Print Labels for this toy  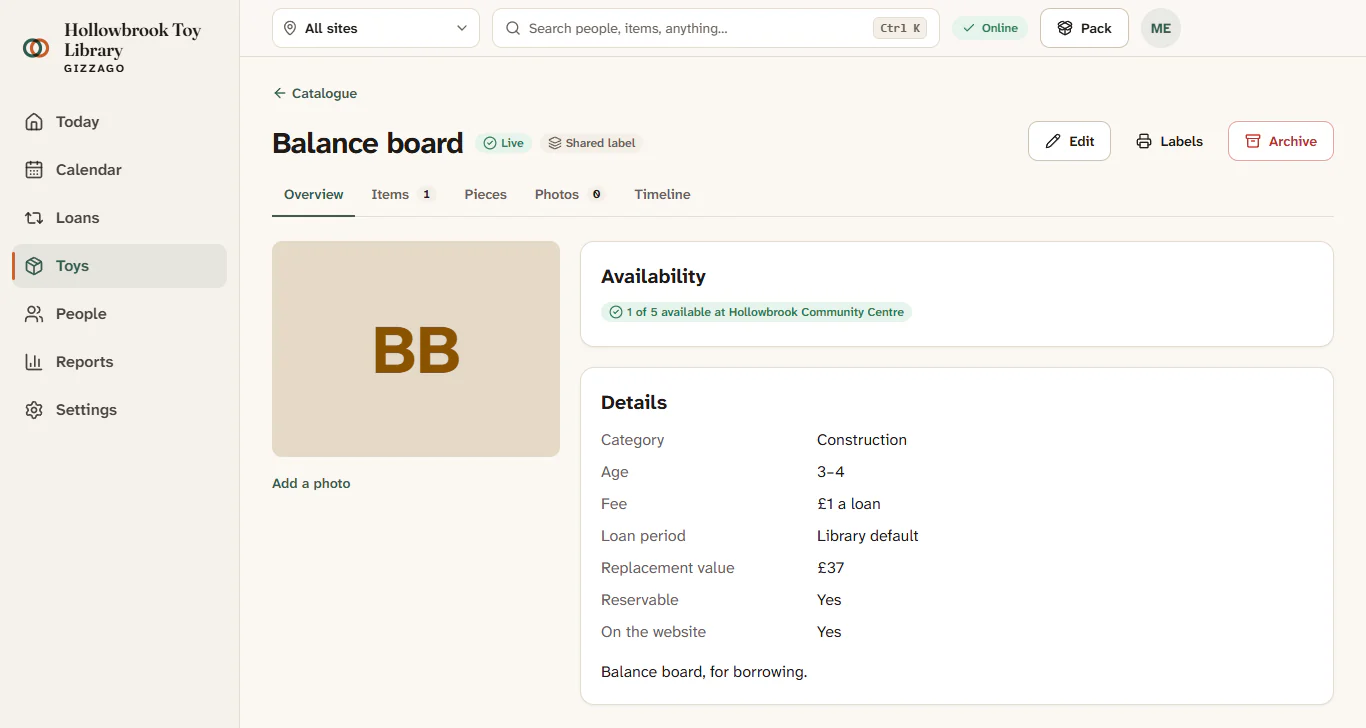pos(1169,141)
